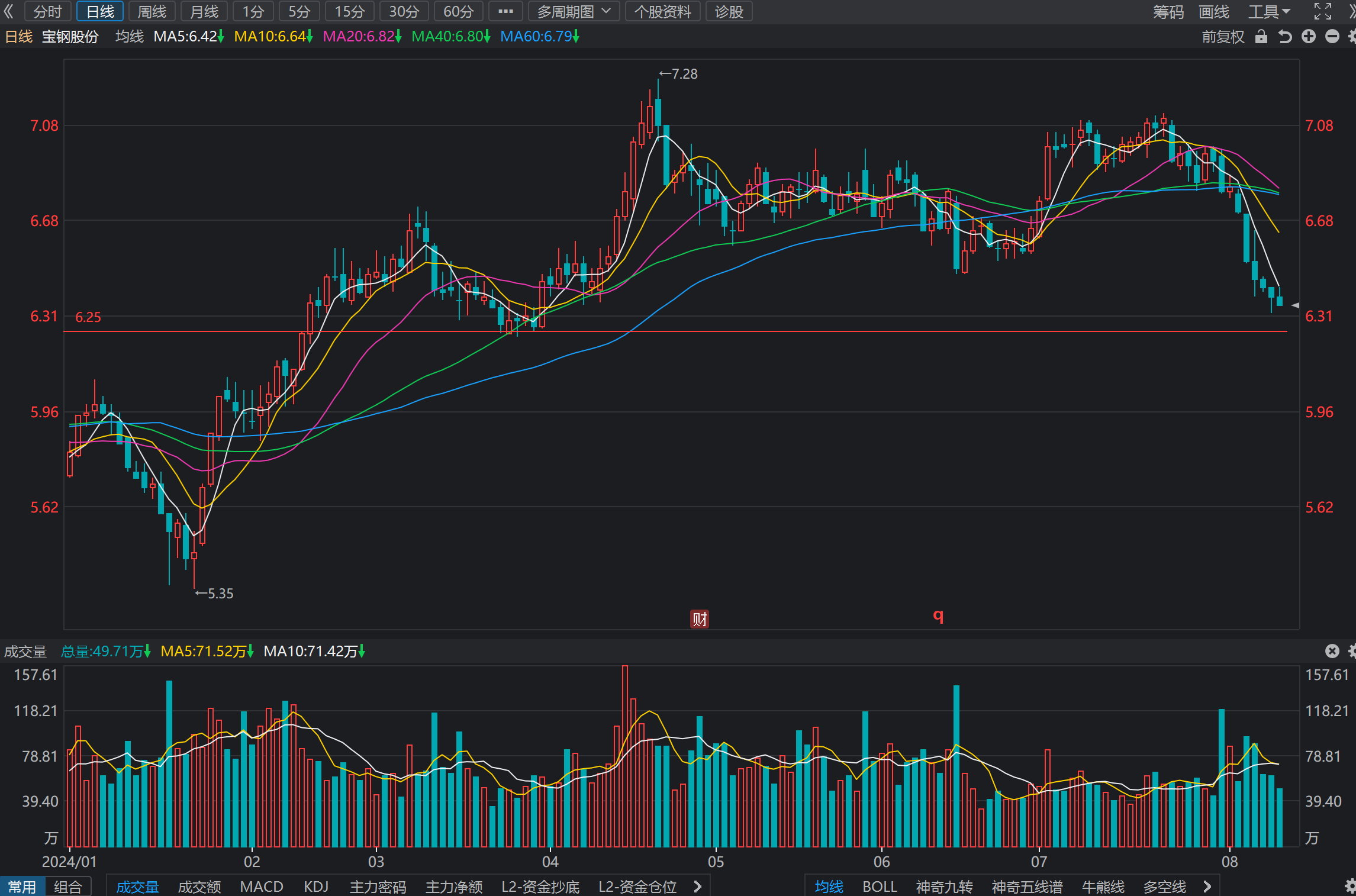This screenshot has height=896, width=1356.
Task: Select 均线 main chart overlay
Action: (x=829, y=887)
